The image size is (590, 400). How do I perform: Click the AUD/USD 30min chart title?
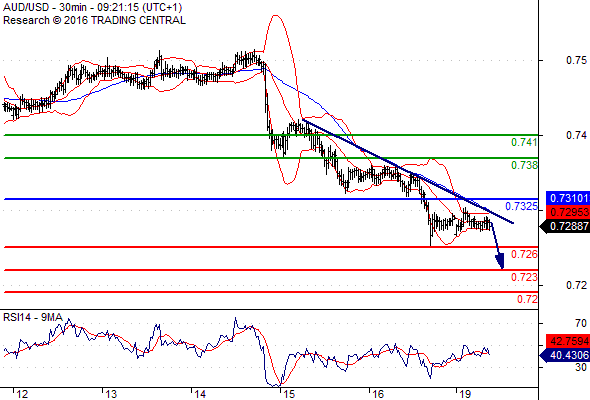click(x=92, y=7)
